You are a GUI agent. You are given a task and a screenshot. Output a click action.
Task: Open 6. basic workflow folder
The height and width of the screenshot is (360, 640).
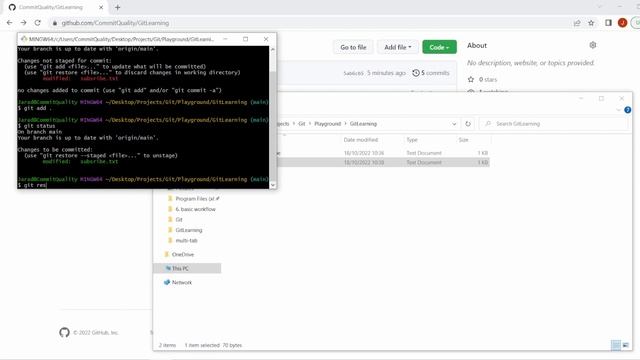coord(191,209)
